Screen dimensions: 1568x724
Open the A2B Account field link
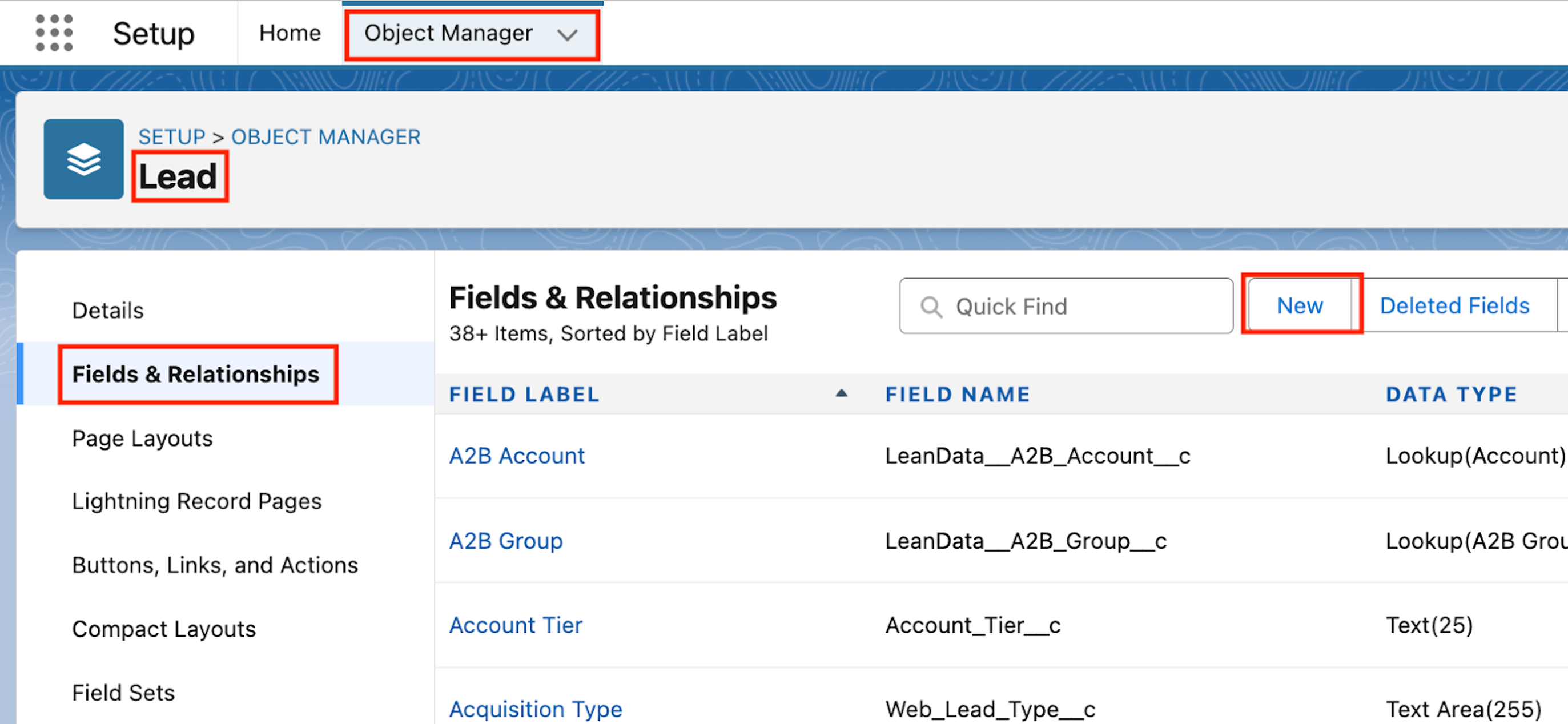pyautogui.click(x=516, y=456)
